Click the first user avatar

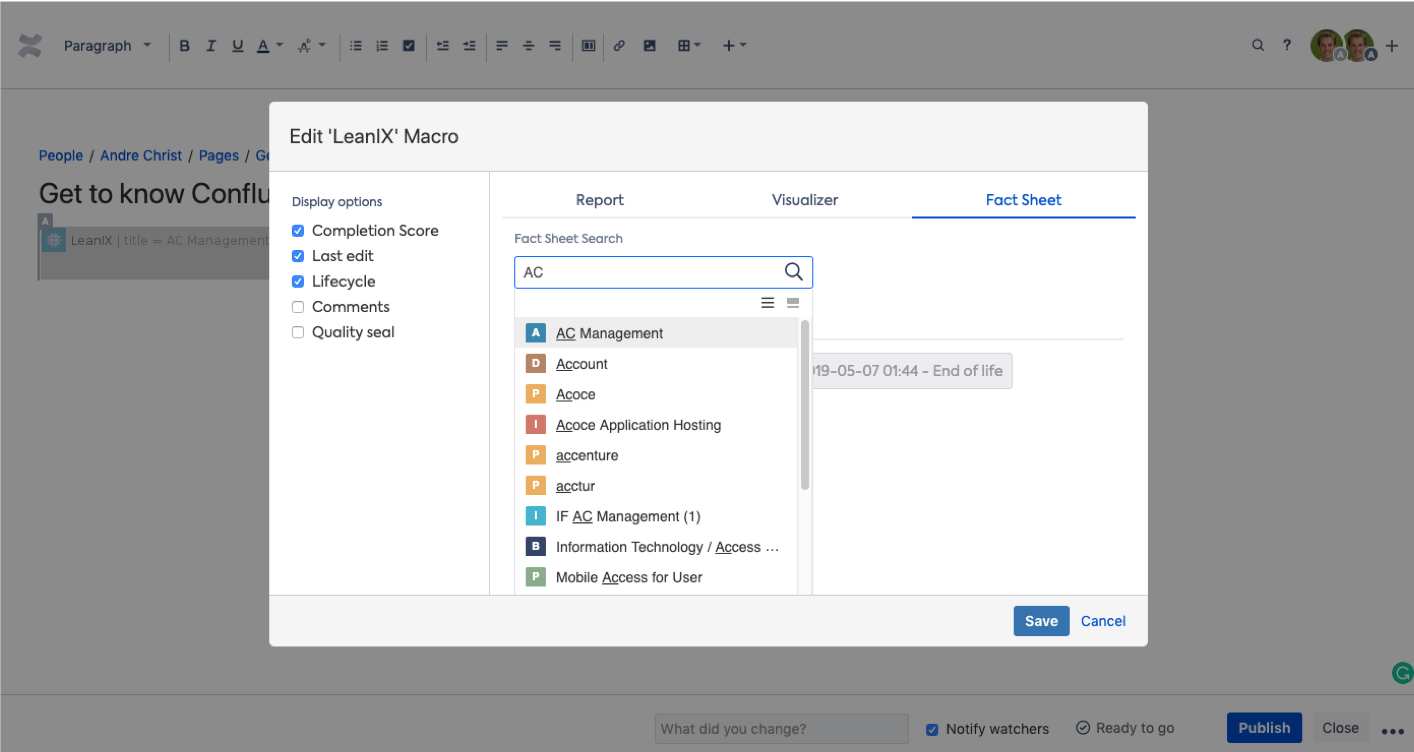pos(1327,46)
